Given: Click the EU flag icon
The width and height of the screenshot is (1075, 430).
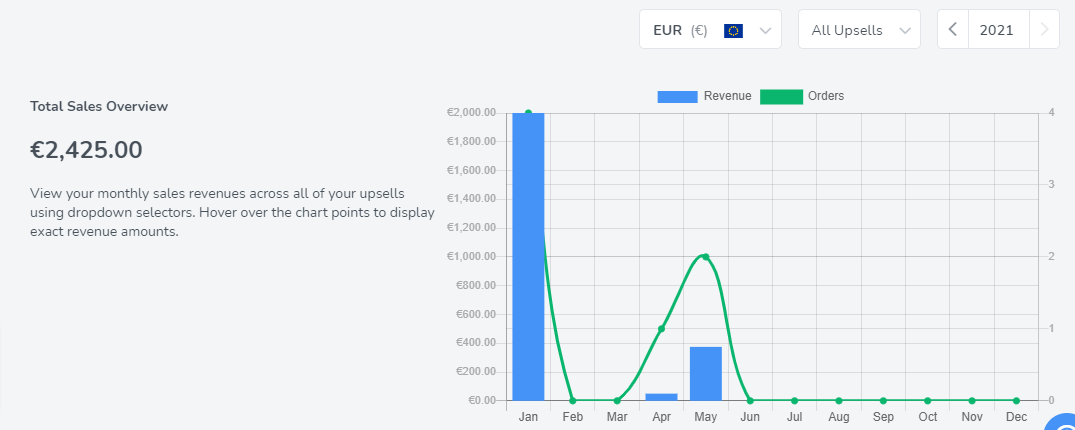Looking at the screenshot, I should click(x=734, y=30).
